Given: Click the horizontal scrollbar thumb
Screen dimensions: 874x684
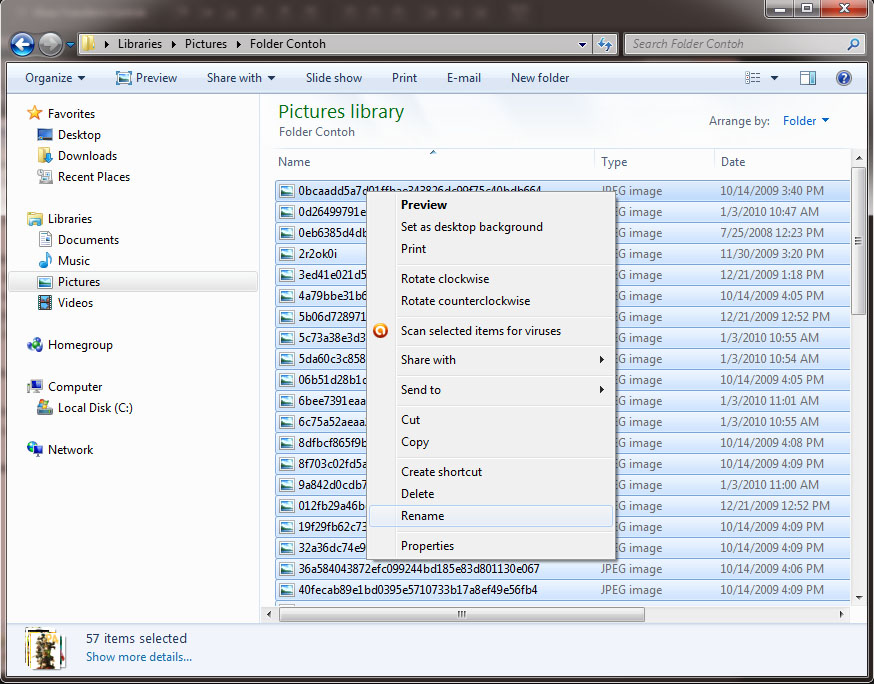Looking at the screenshot, I should 460,614.
